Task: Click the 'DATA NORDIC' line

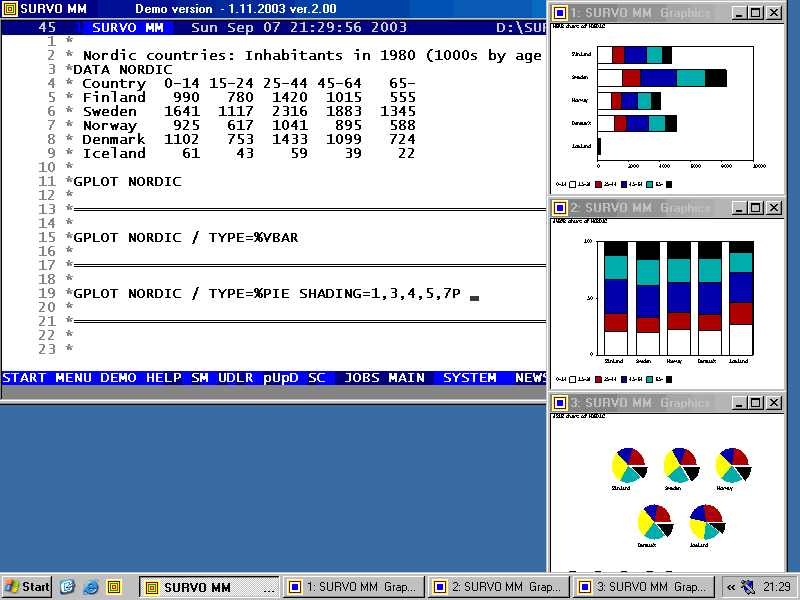Action: tap(122, 69)
